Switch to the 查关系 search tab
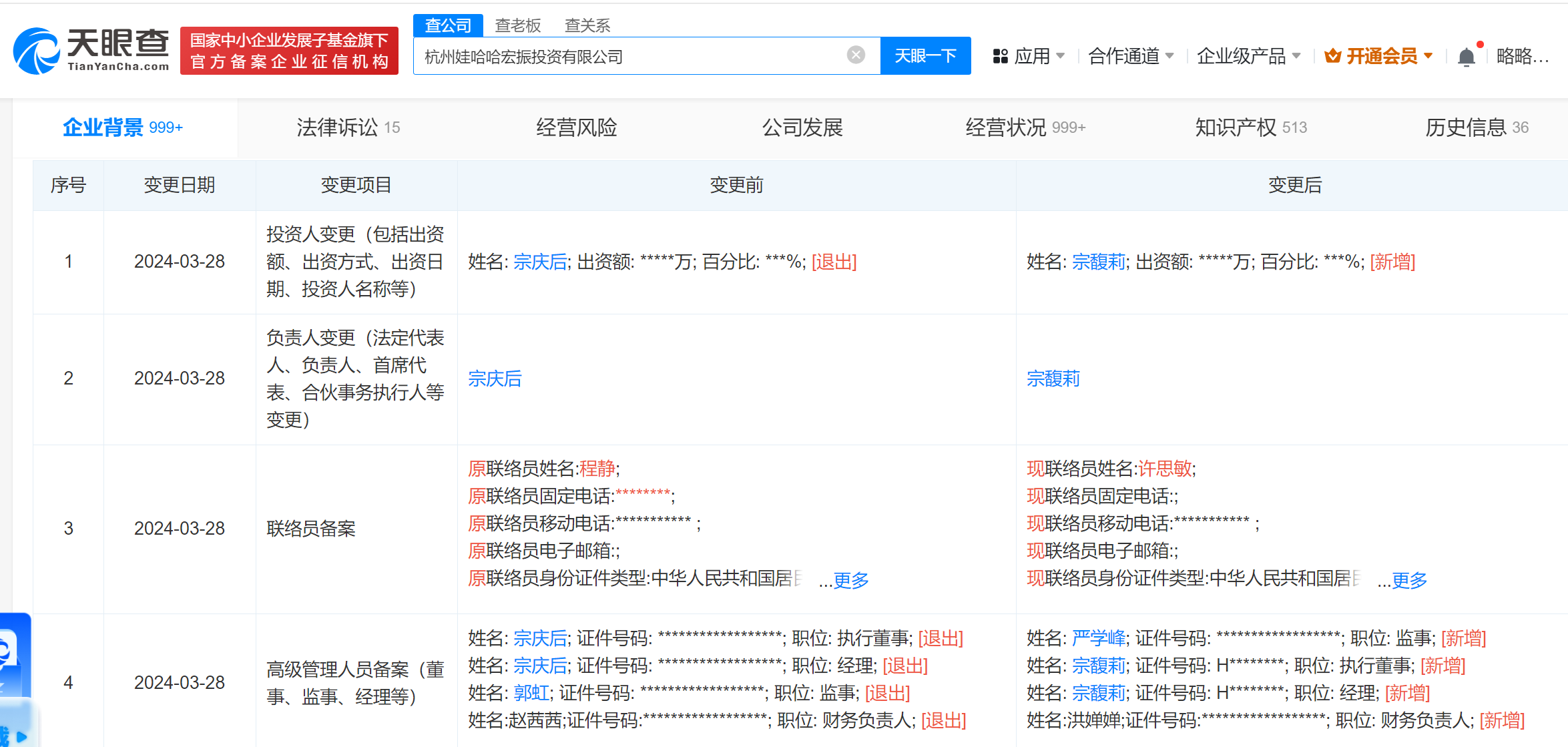The image size is (1568, 747). pos(587,25)
